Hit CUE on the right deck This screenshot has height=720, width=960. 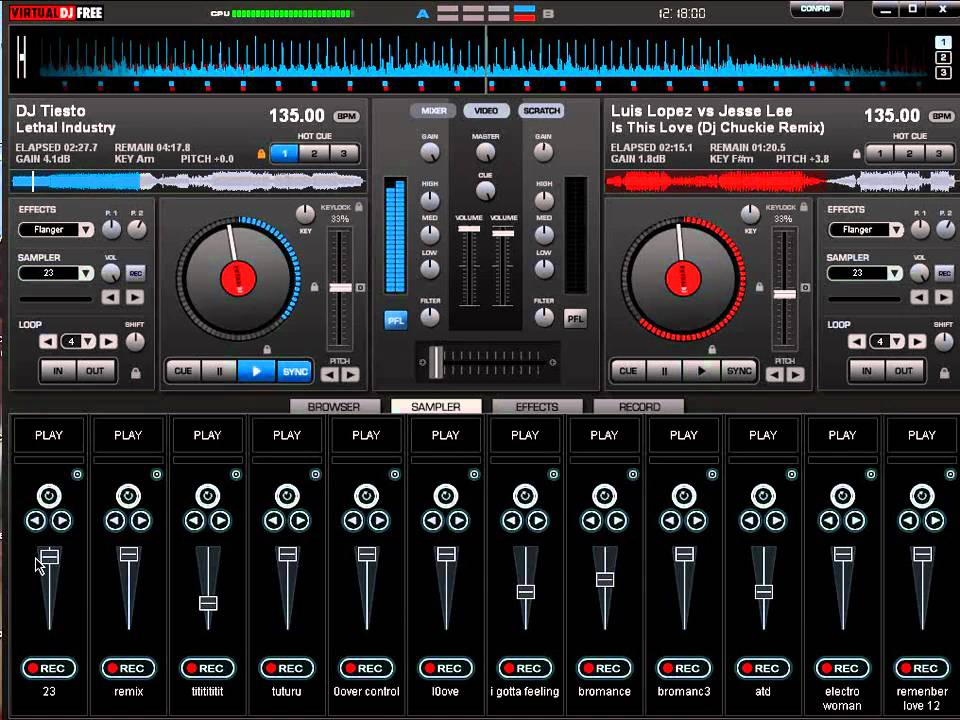click(628, 371)
